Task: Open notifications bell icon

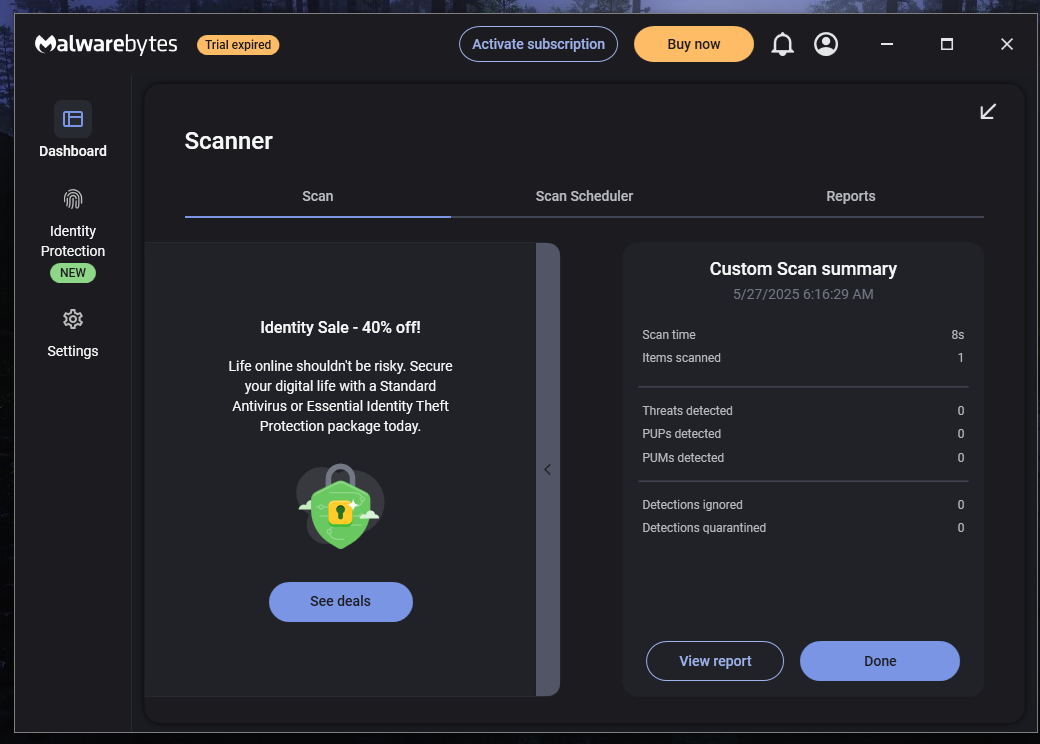Action: pos(783,44)
